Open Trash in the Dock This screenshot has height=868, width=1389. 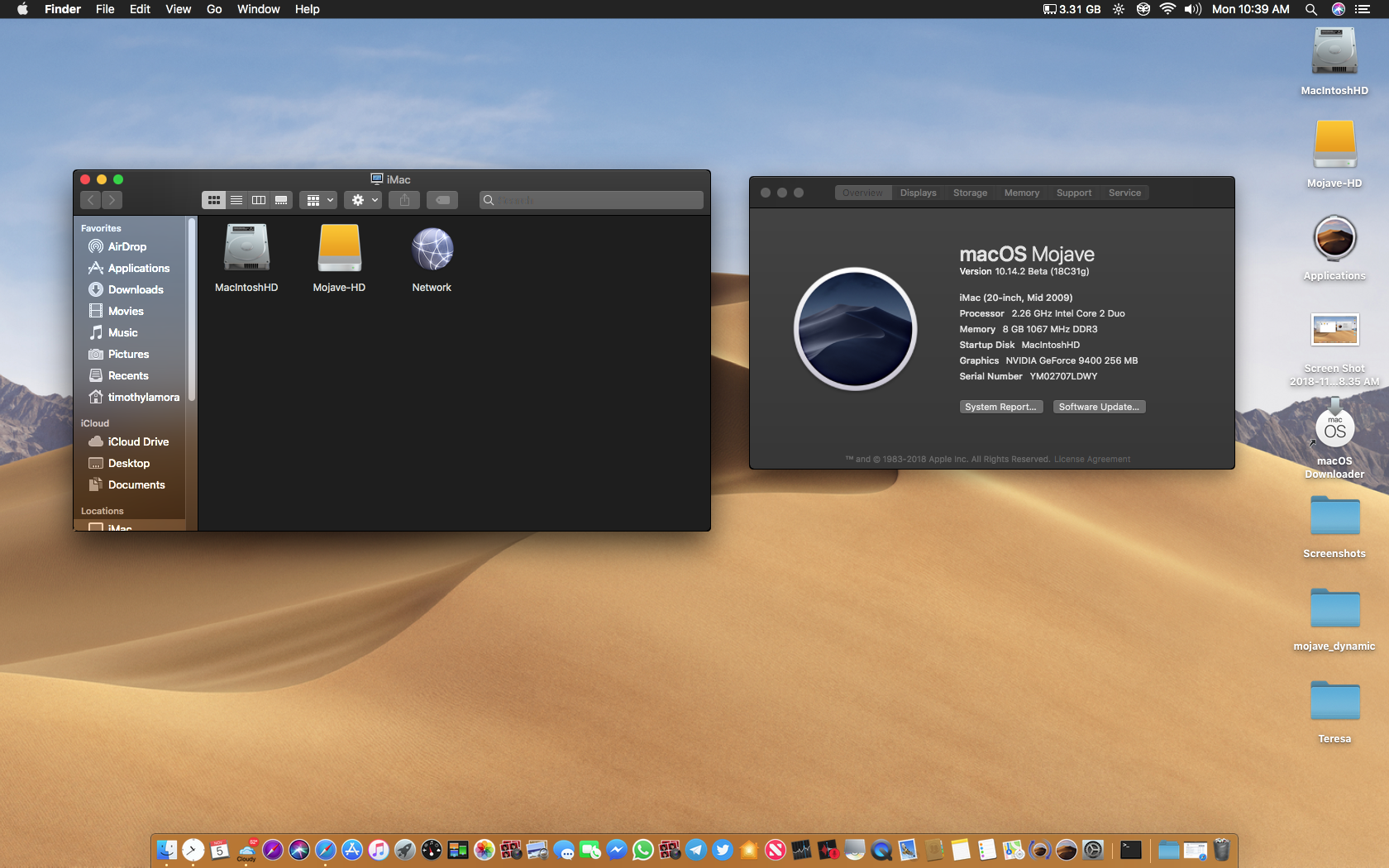click(1222, 850)
